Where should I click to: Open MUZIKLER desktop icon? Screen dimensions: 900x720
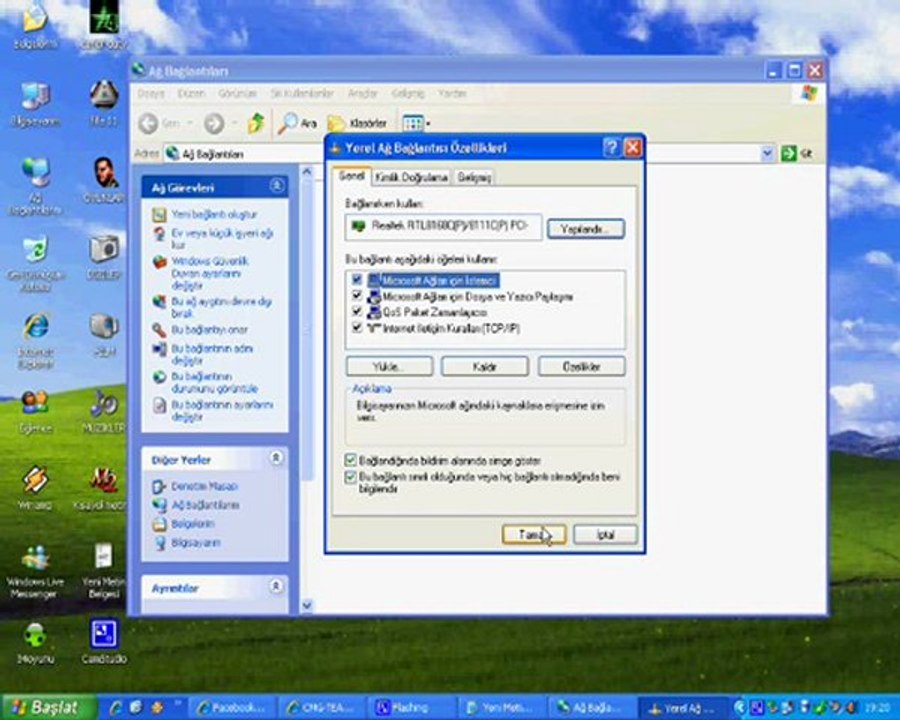point(104,411)
